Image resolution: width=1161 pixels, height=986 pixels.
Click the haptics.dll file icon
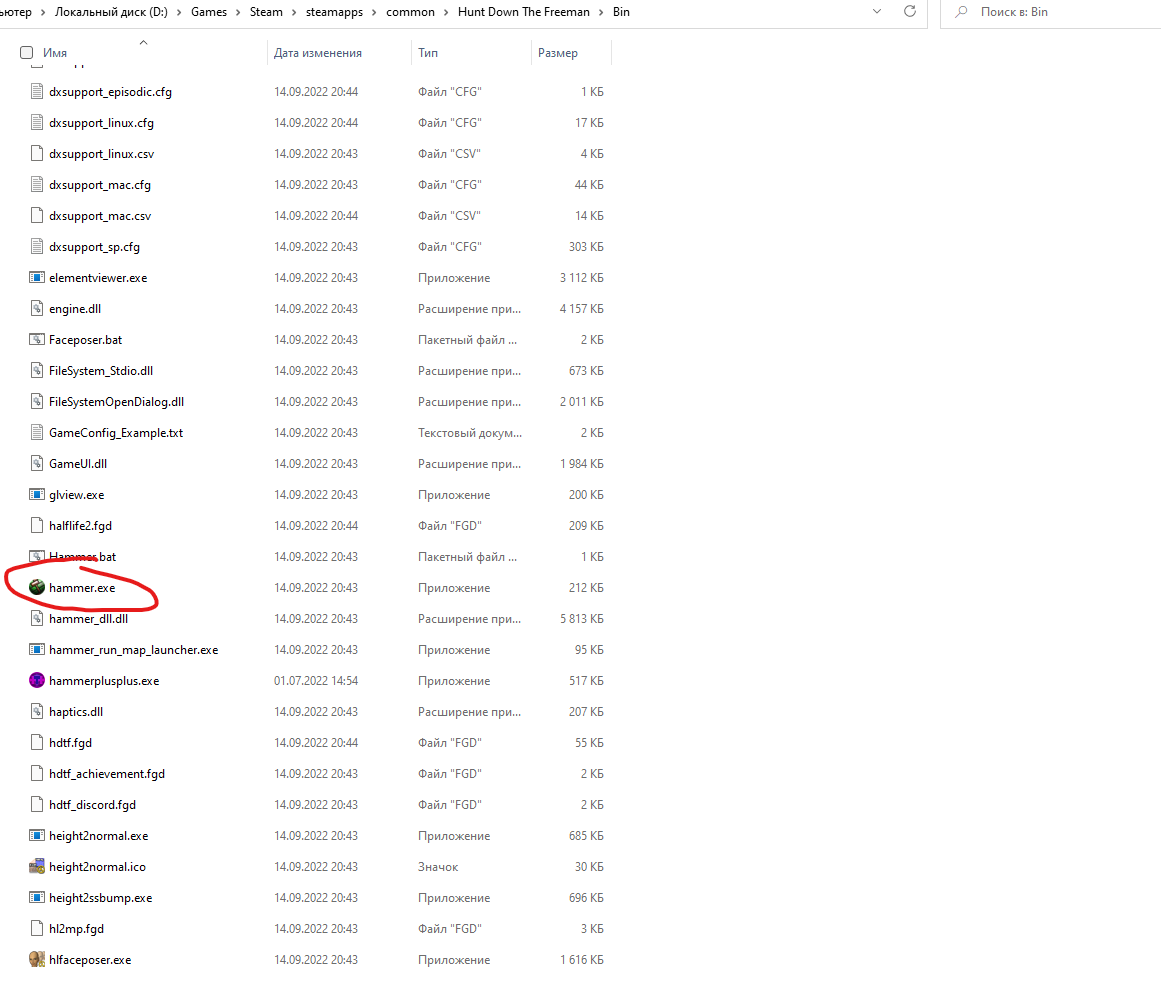[37, 711]
